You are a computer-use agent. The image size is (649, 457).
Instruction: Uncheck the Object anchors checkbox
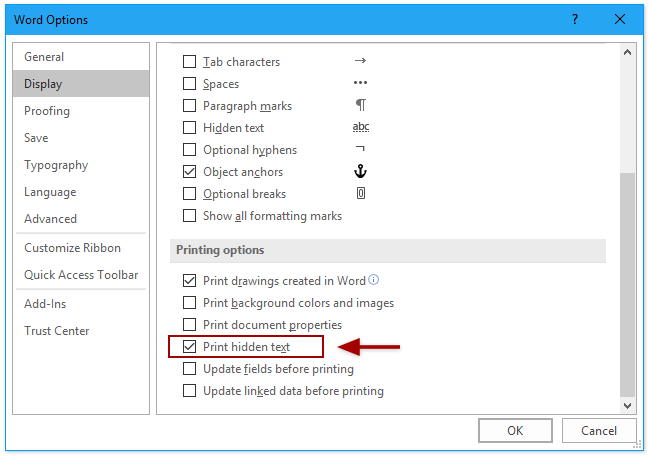click(x=190, y=172)
